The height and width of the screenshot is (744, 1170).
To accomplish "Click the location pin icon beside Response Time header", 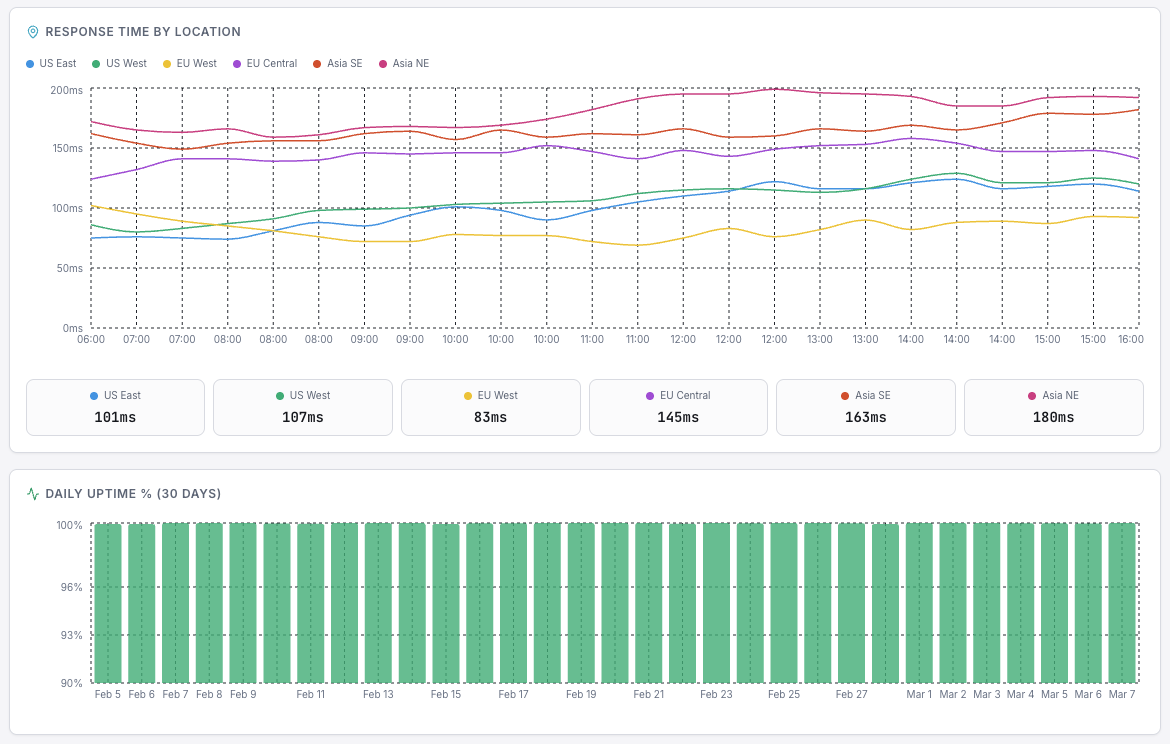I will (x=34, y=31).
